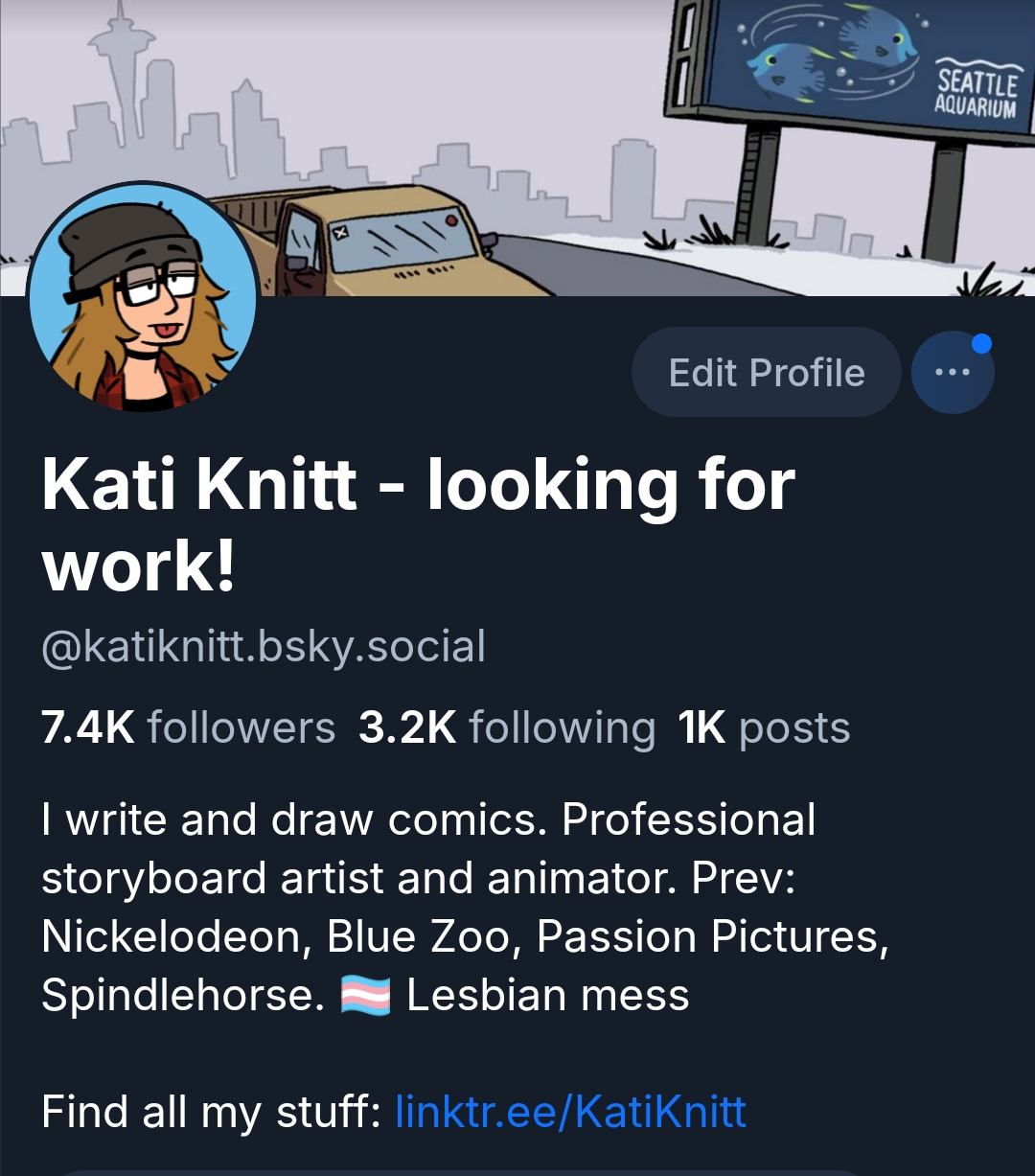View the 7.4K followers list

click(x=188, y=728)
